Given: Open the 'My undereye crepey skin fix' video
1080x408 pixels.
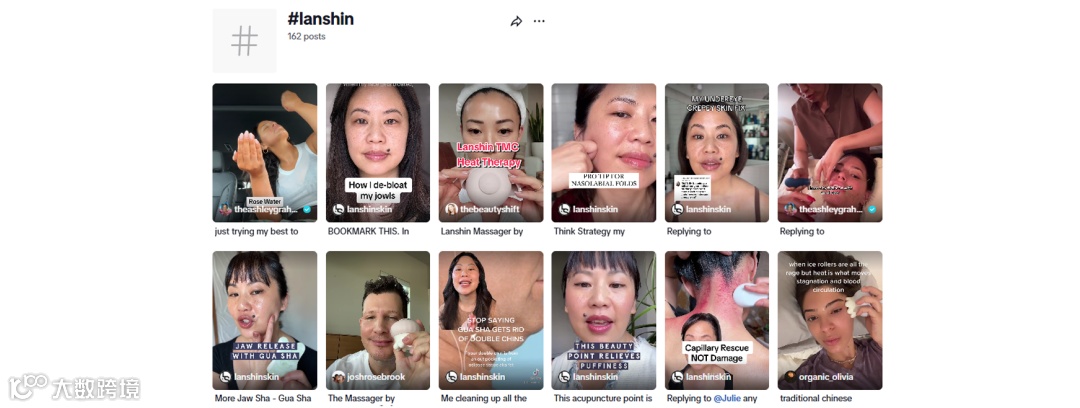Looking at the screenshot, I should tap(717, 153).
